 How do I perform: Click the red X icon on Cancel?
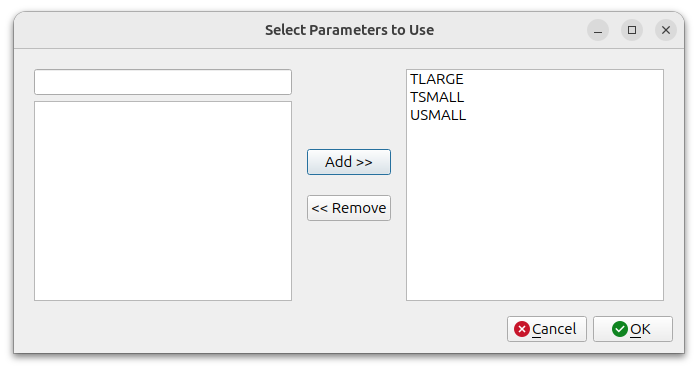pos(521,329)
